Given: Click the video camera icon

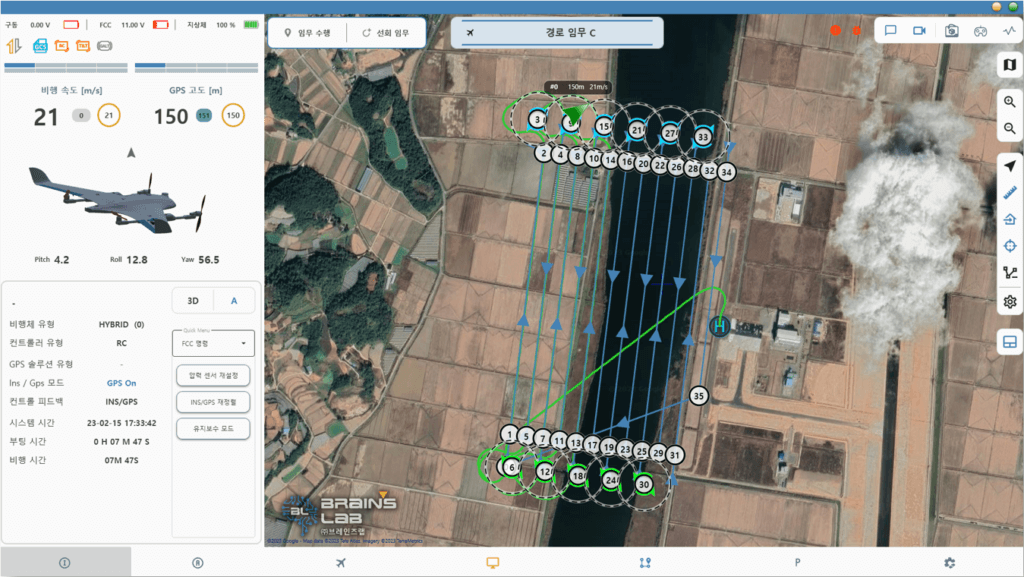Looking at the screenshot, I should [919, 31].
